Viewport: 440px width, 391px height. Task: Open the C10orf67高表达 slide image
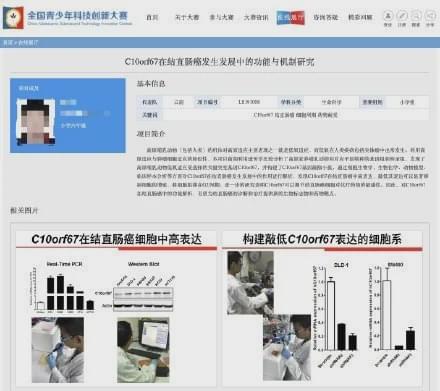116,308
